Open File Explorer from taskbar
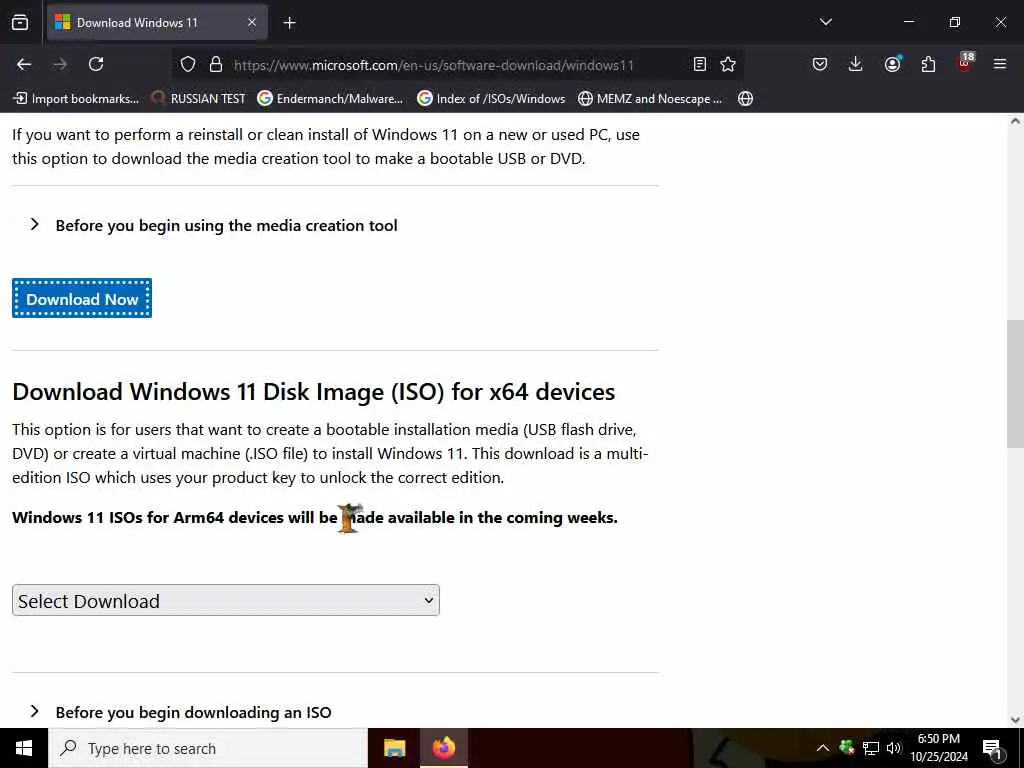 pos(394,748)
